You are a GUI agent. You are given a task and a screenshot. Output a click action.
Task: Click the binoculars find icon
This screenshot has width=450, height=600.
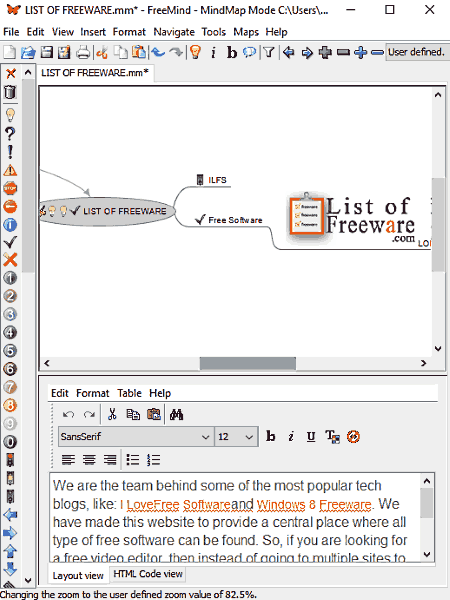(176, 414)
